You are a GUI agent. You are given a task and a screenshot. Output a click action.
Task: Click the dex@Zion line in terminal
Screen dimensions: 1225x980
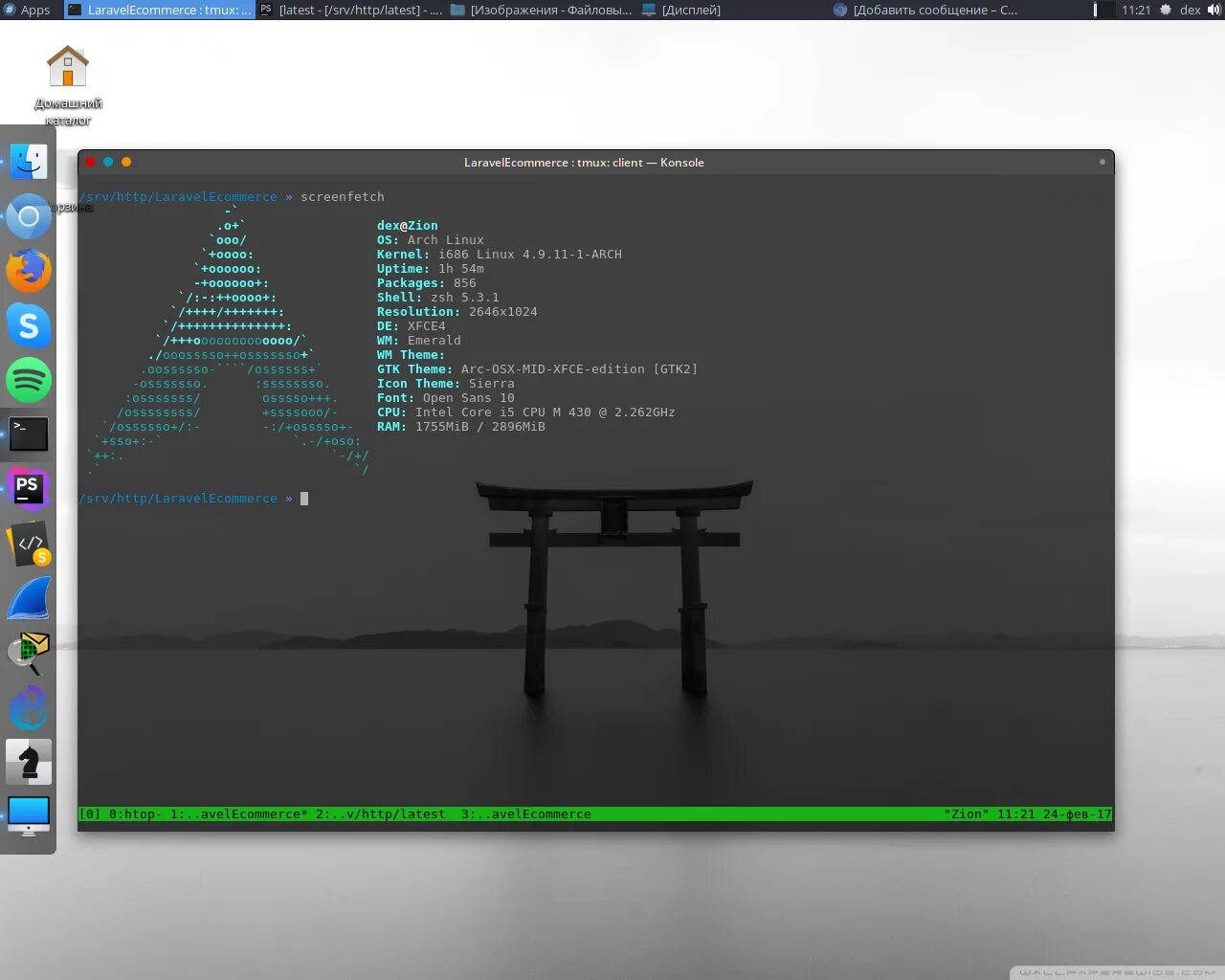click(408, 226)
